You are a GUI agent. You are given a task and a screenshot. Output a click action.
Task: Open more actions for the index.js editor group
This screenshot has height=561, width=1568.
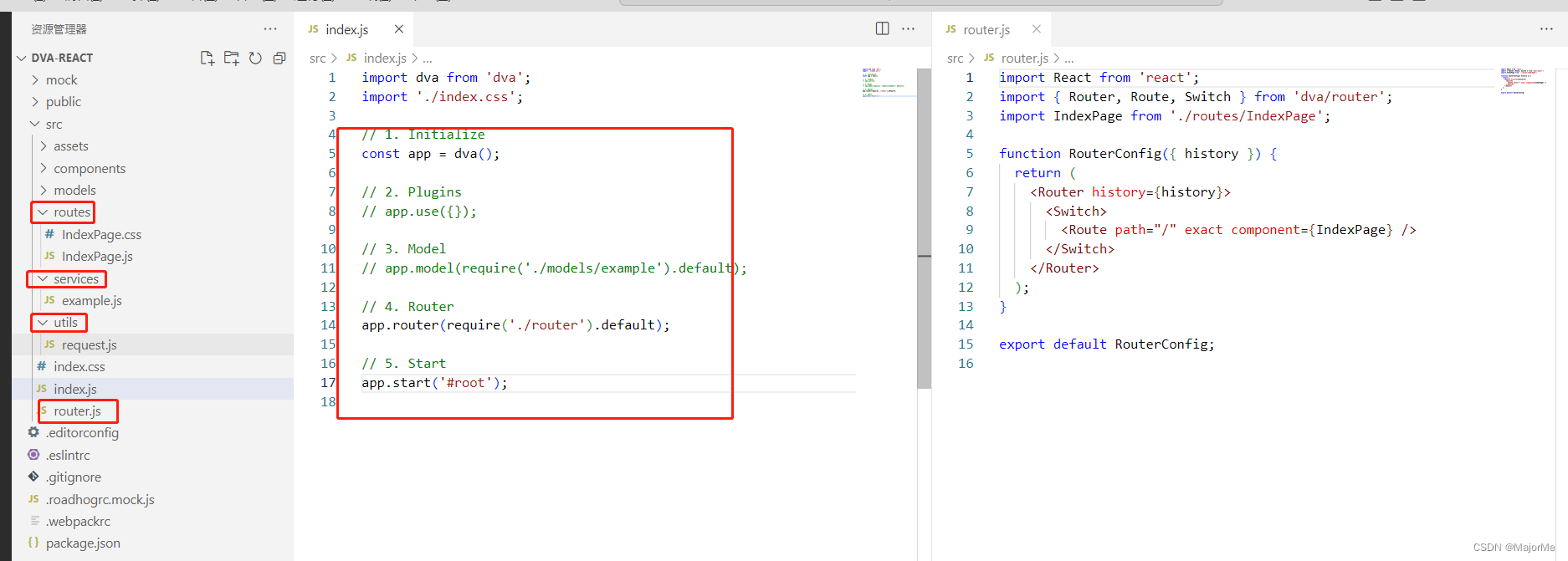pyautogui.click(x=908, y=28)
